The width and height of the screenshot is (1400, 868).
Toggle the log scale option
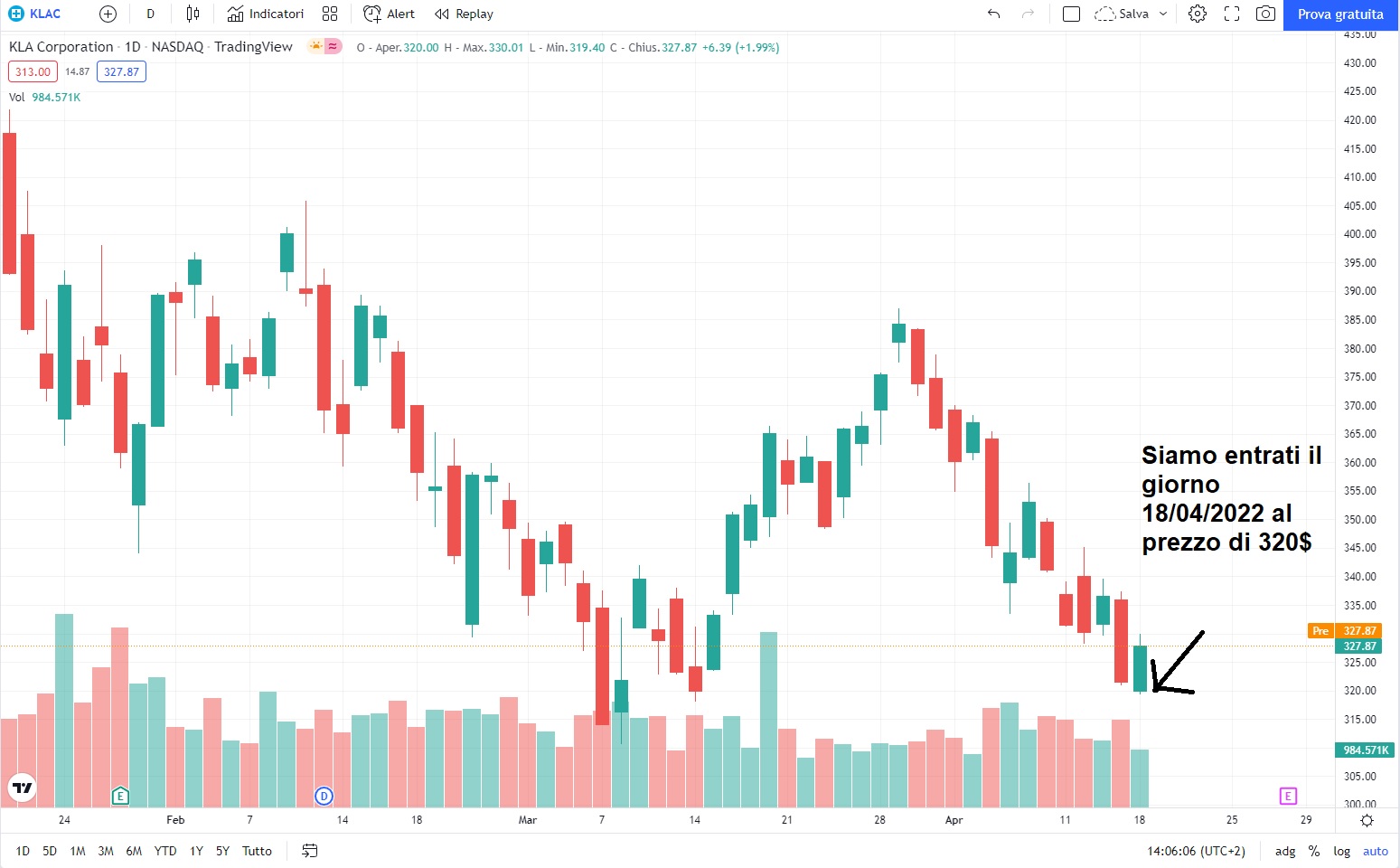click(1342, 851)
